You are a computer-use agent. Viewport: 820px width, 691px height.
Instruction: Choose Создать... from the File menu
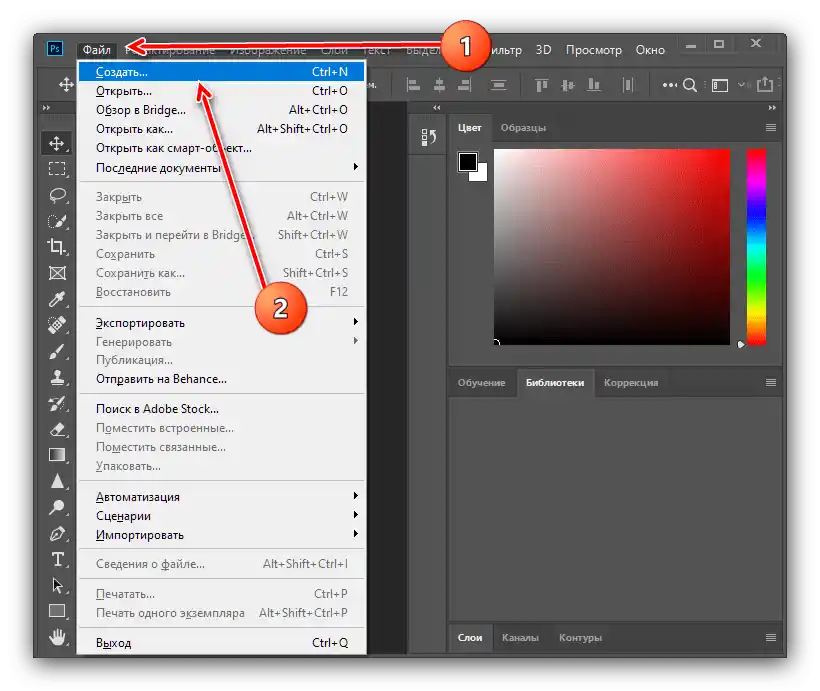click(x=220, y=72)
